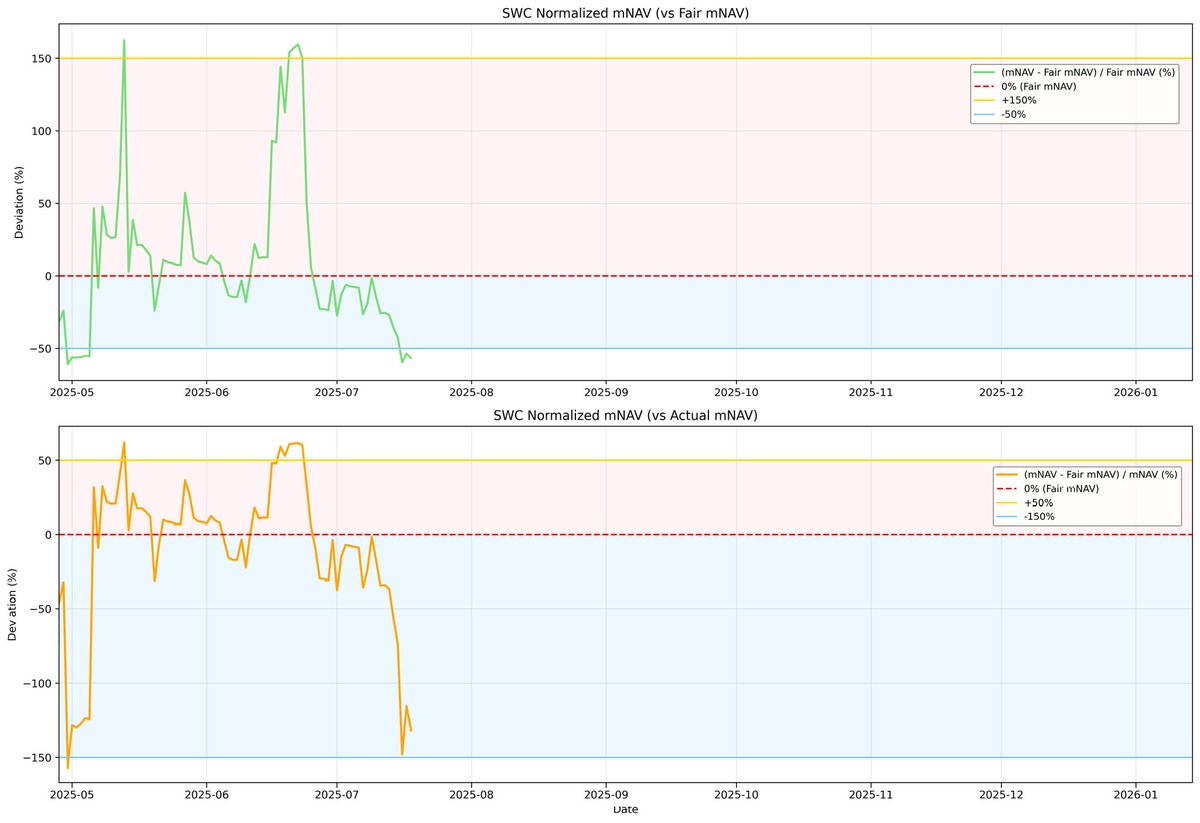Click y-axis tick "50" in Actual mNAV chart
1200x823 pixels.
44,461
